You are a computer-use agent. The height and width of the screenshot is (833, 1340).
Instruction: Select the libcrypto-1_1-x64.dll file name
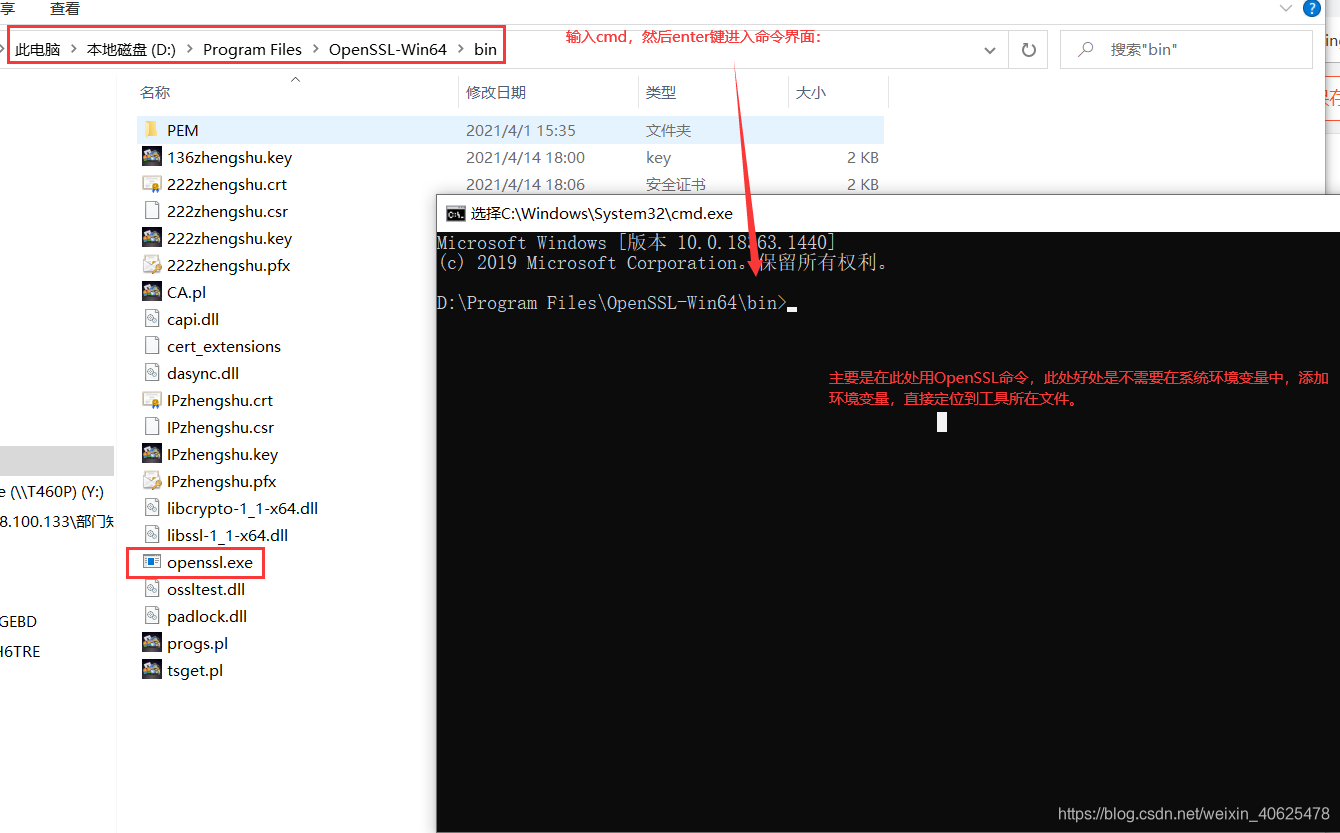(243, 508)
